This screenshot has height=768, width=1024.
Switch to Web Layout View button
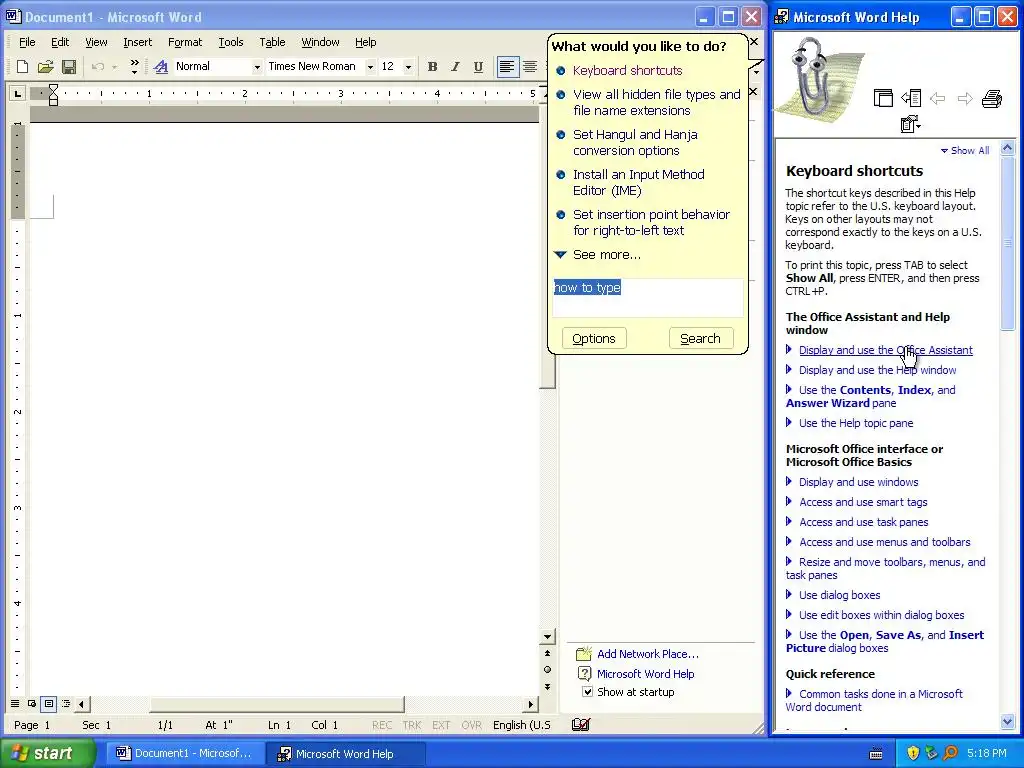31,704
